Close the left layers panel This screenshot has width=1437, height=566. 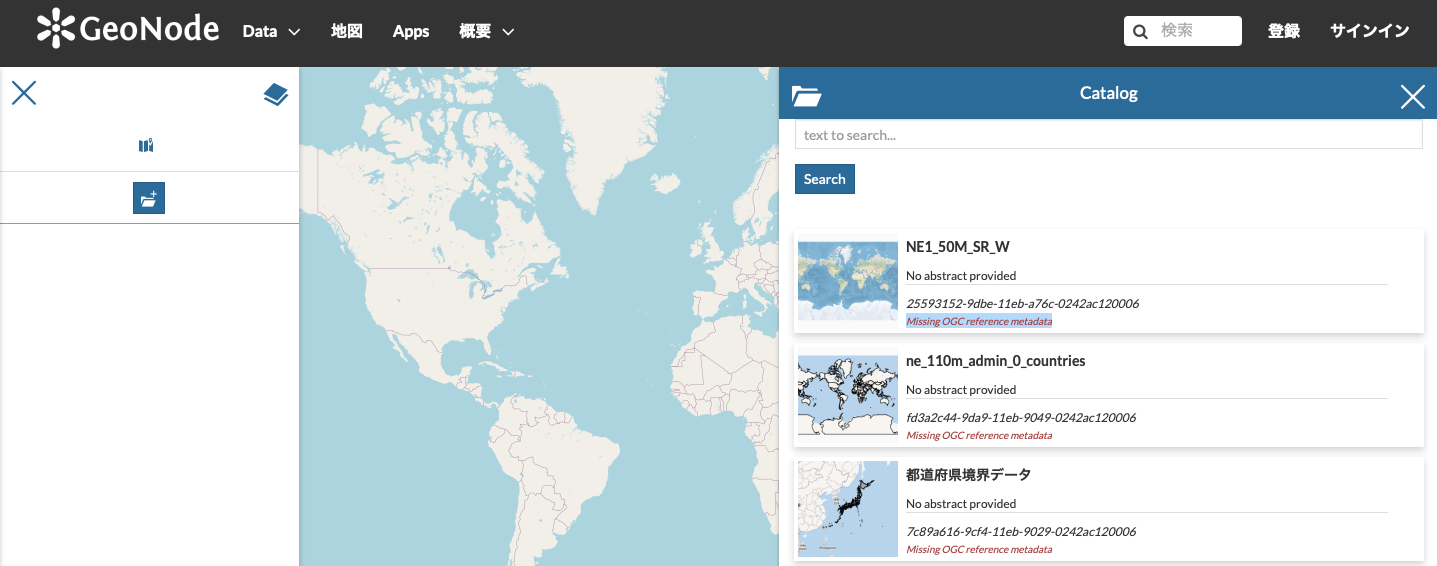coord(24,93)
